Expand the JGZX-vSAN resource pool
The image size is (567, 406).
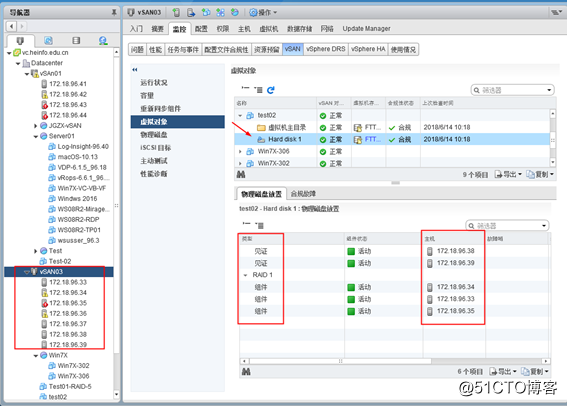[x=35, y=126]
